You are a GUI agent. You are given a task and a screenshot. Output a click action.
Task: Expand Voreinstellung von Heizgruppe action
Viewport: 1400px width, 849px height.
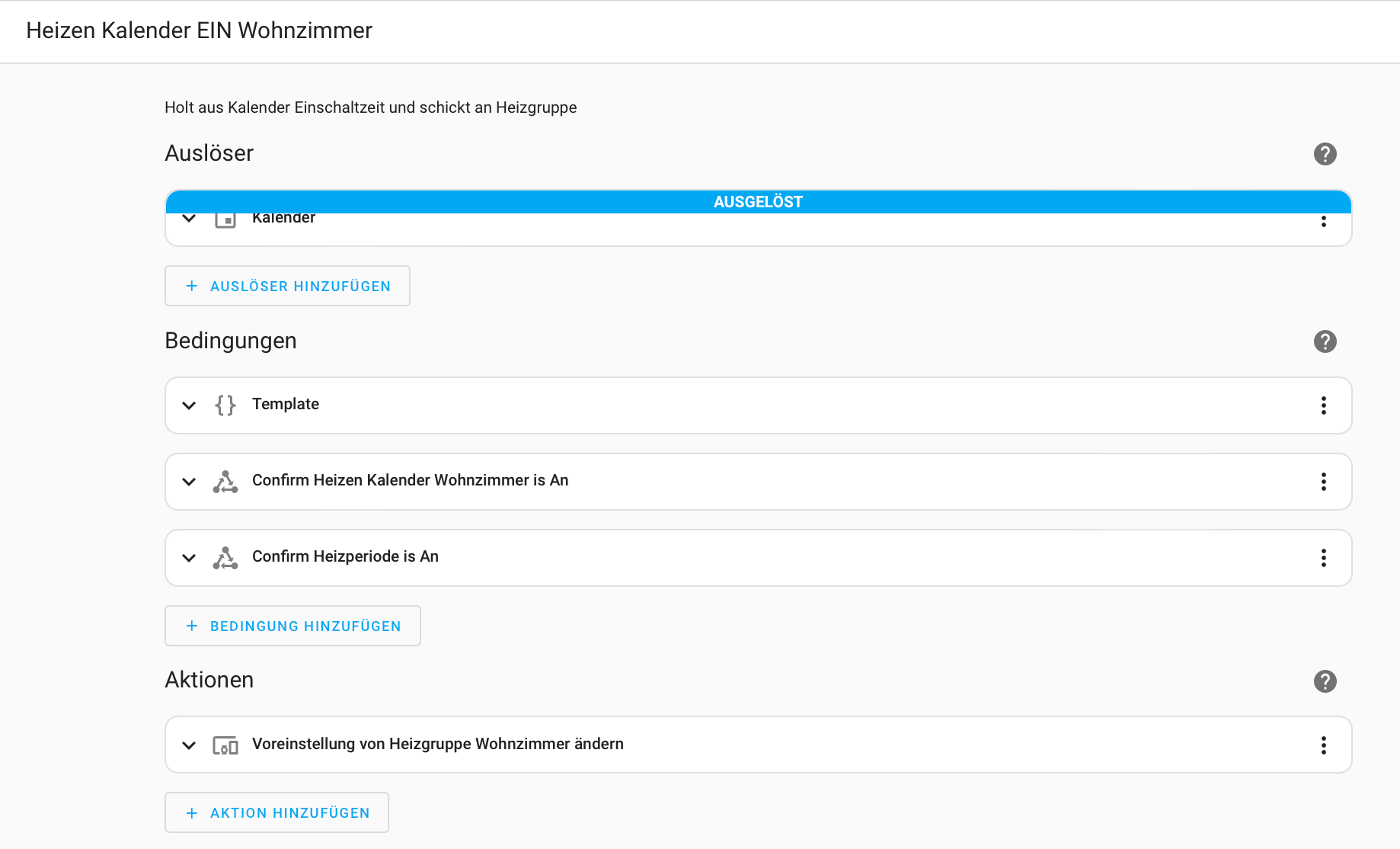point(189,745)
